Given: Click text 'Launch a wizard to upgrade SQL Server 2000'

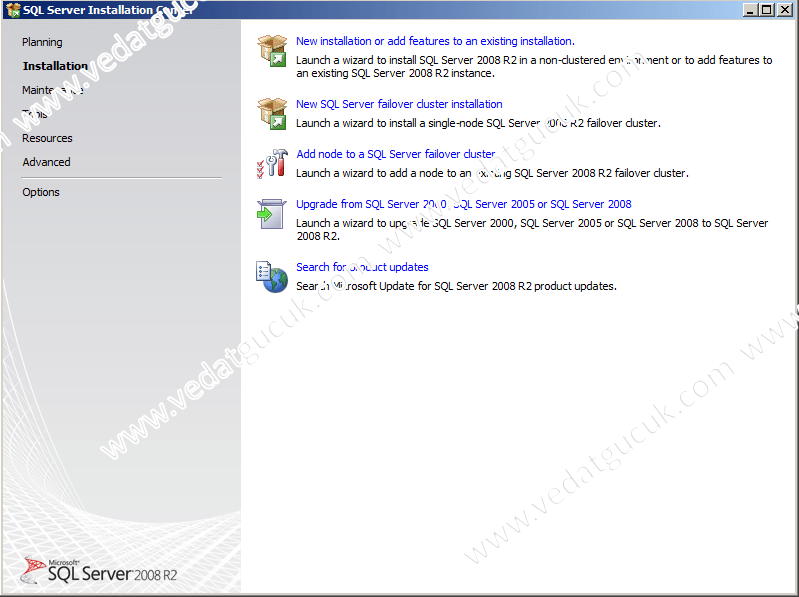Looking at the screenshot, I should 532,230.
